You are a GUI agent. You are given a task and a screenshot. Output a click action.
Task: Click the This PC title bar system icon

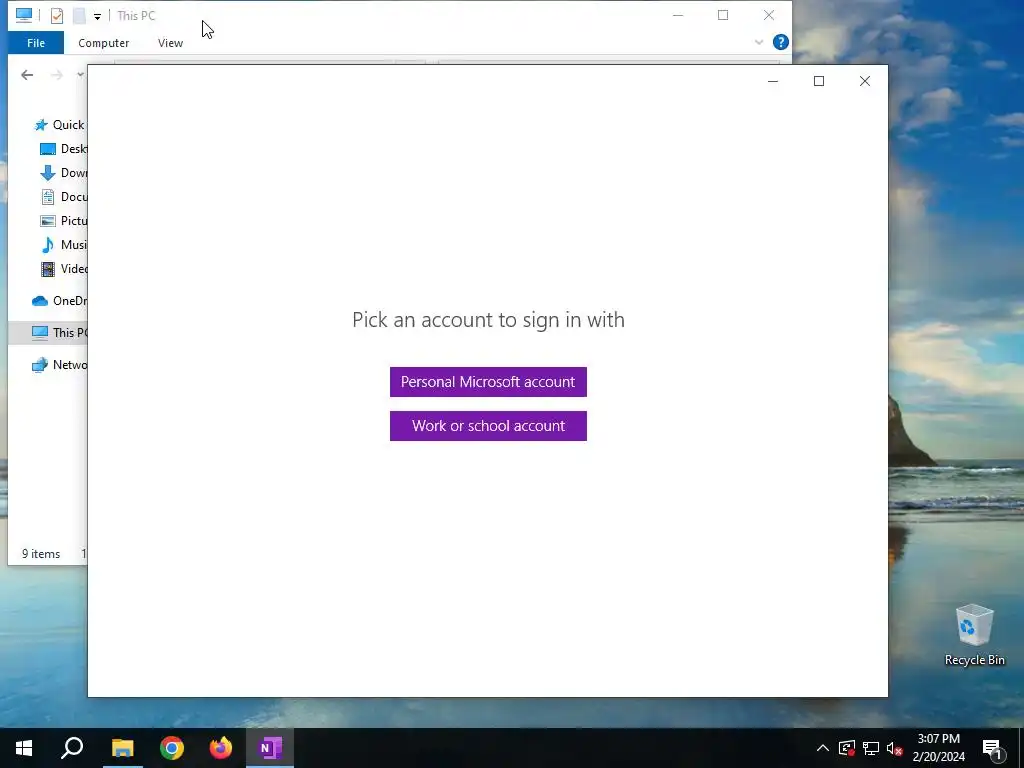click(24, 15)
